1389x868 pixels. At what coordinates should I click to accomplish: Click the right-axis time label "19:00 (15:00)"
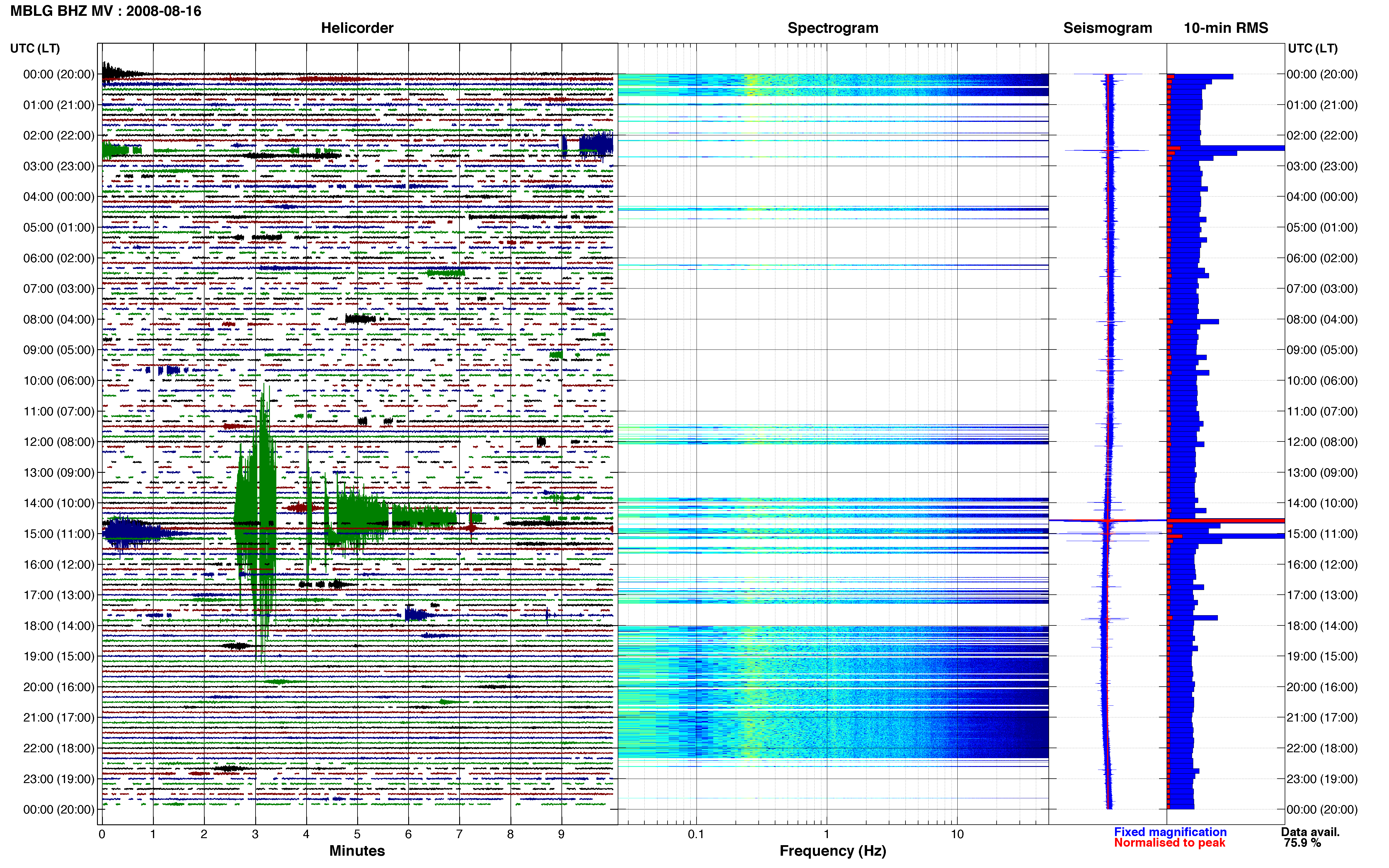pos(1322,656)
